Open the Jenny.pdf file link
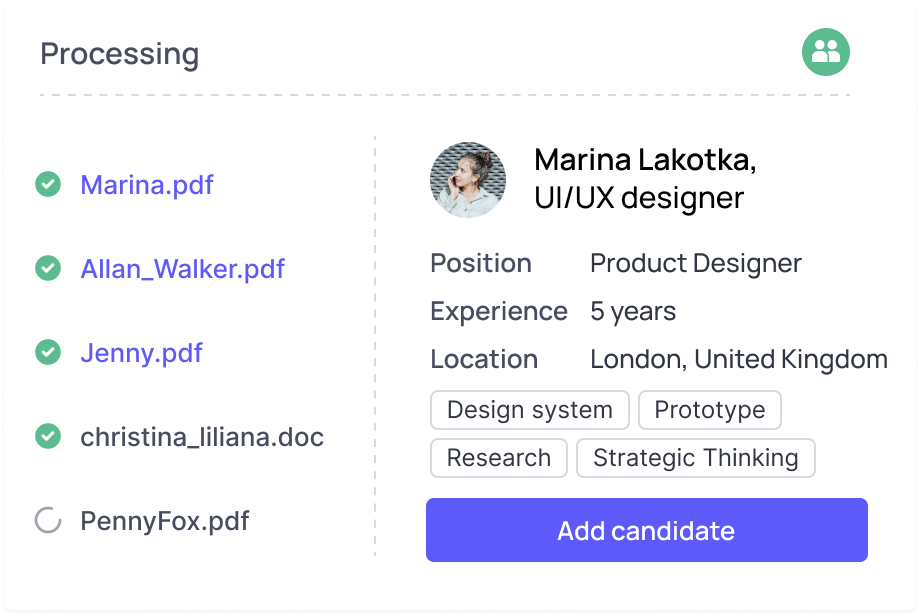The width and height of the screenshot is (920, 616). (x=141, y=353)
